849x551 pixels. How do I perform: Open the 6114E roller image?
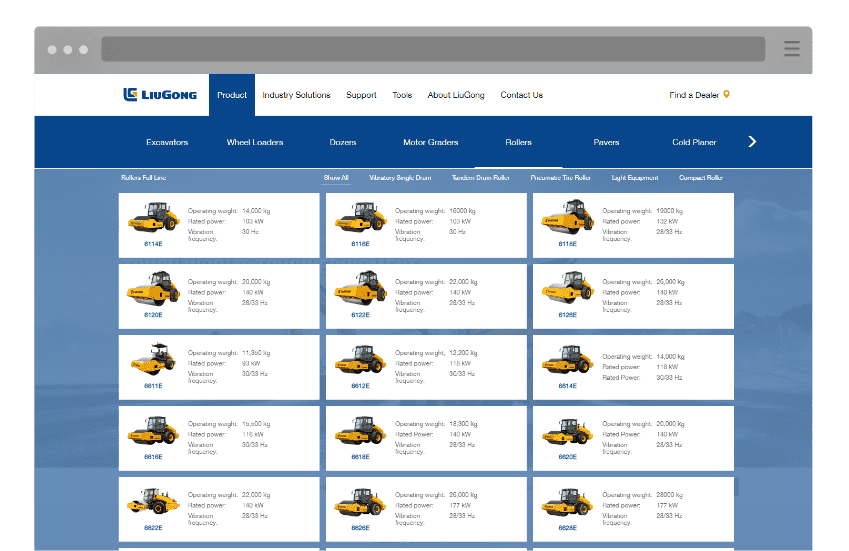154,217
